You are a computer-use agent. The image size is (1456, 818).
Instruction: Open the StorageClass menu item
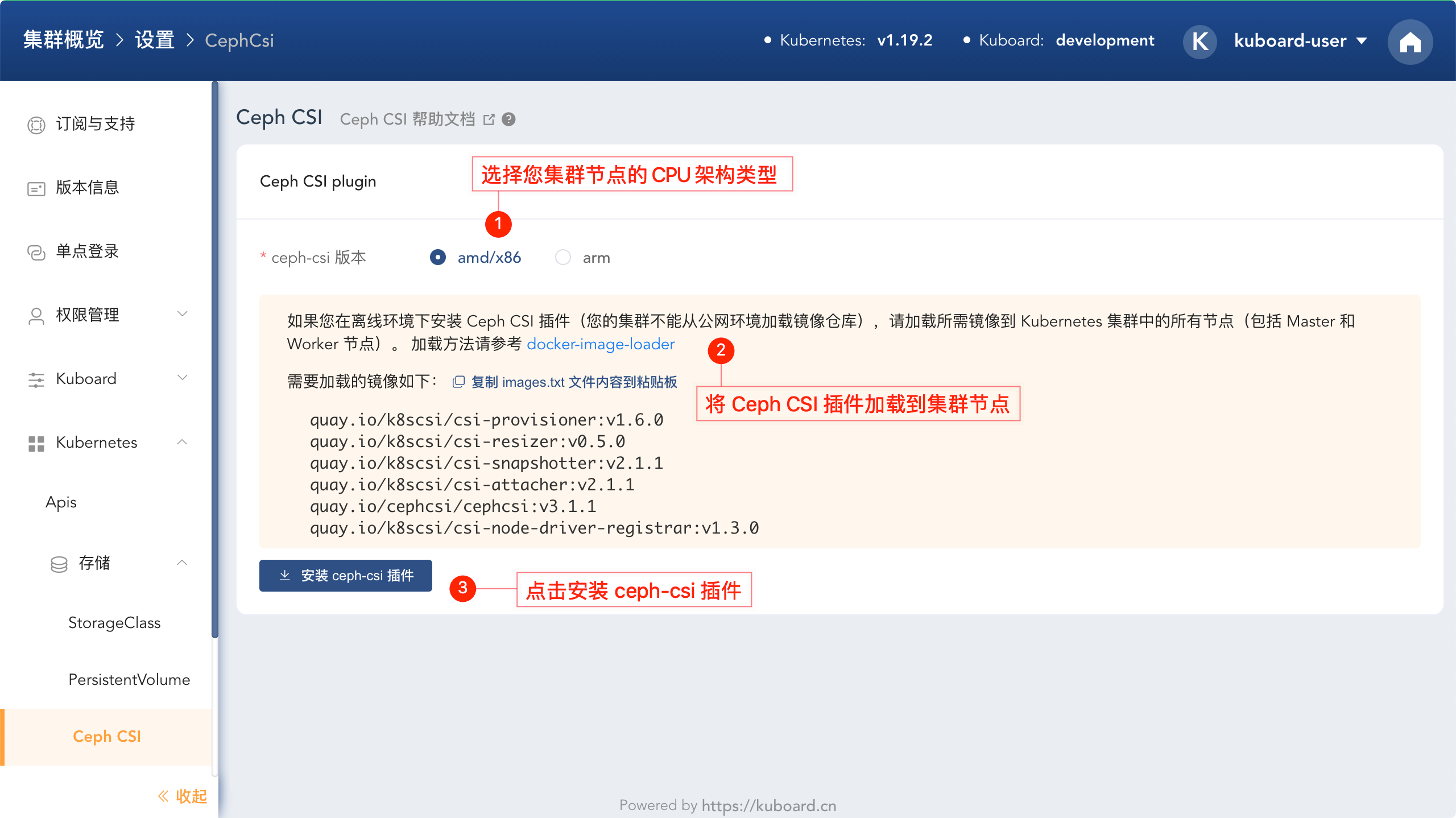(114, 623)
